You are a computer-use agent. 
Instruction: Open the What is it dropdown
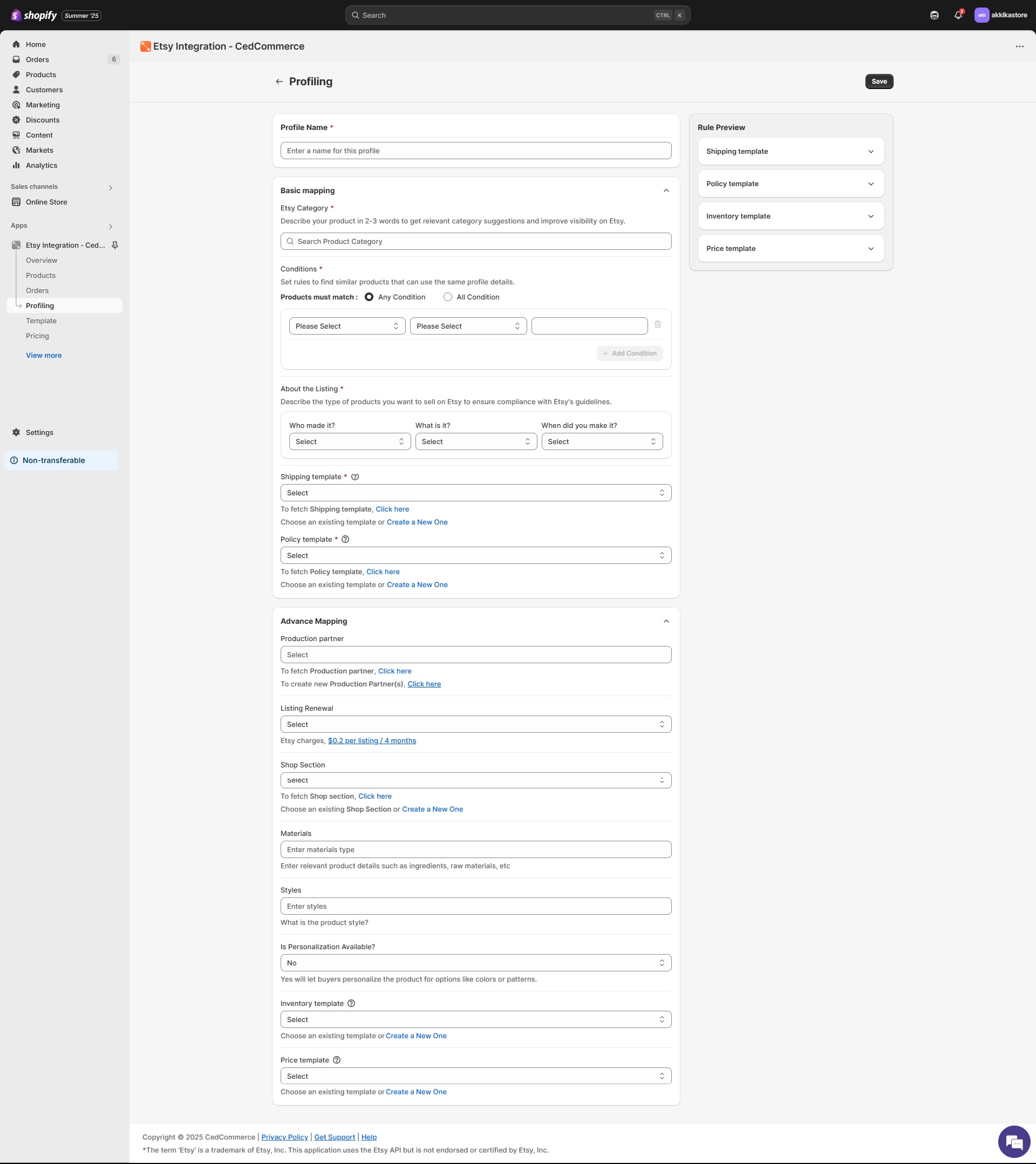(476, 442)
